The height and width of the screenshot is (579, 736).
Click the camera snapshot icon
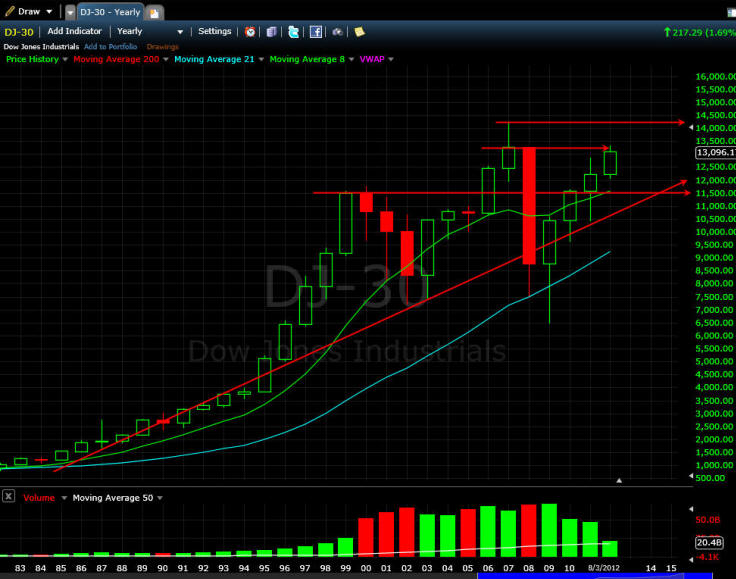(337, 32)
